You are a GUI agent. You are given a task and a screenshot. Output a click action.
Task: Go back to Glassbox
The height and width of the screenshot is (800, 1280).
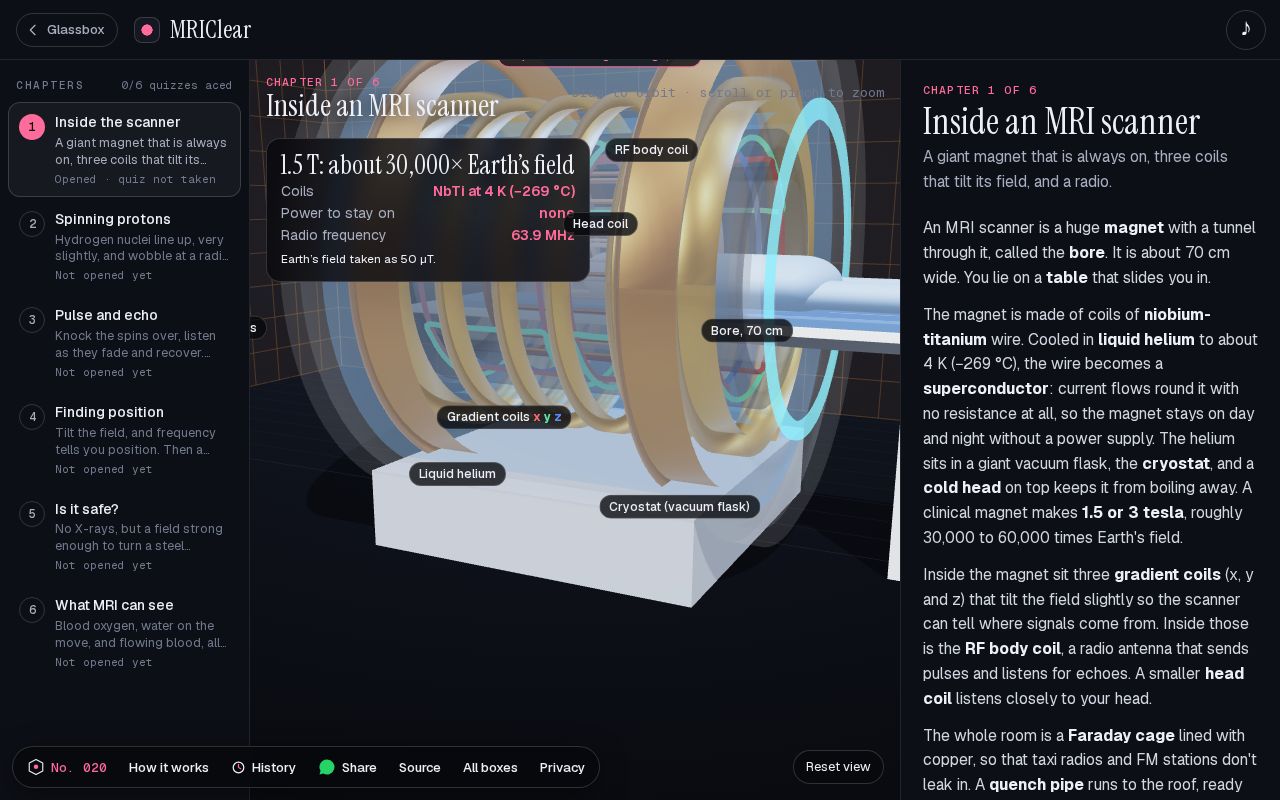click(67, 30)
